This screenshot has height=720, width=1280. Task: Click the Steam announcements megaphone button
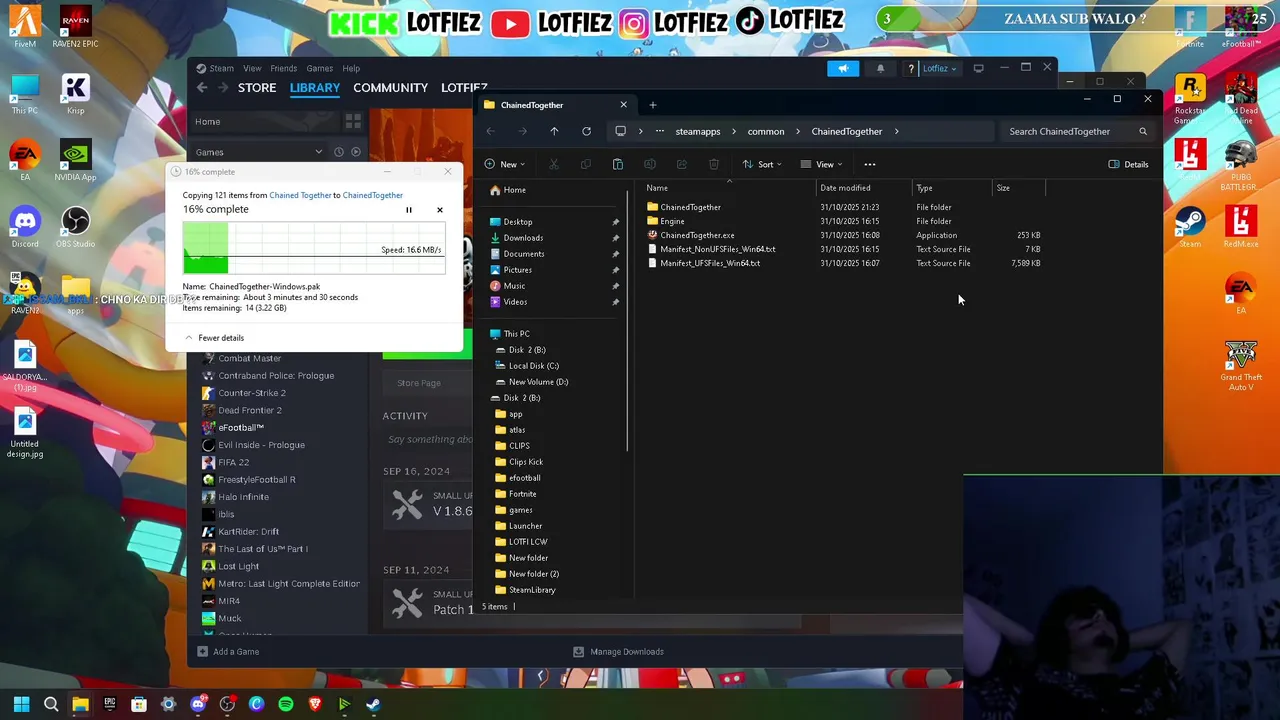click(843, 69)
